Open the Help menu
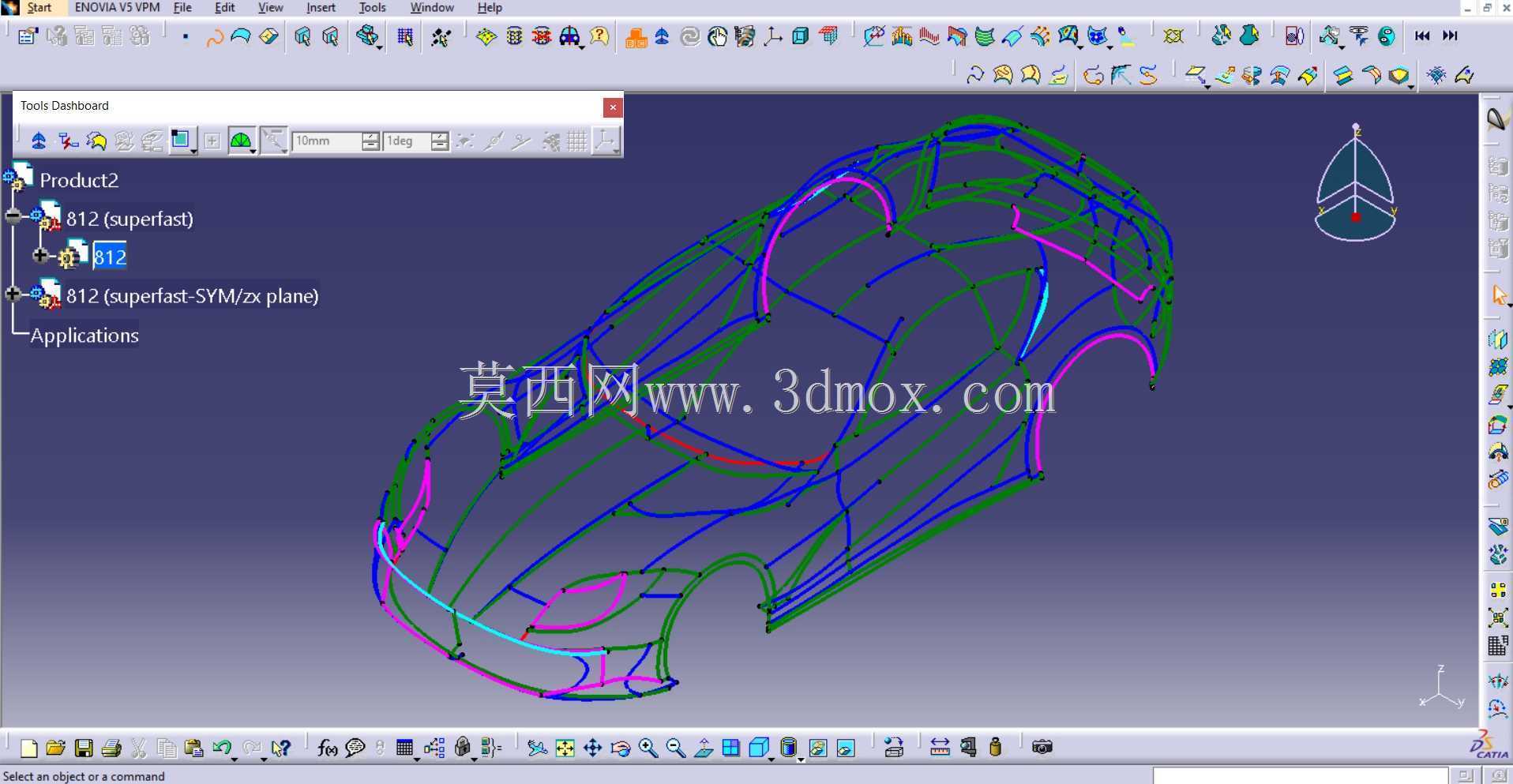Viewport: 1513px width, 784px height. [x=490, y=7]
